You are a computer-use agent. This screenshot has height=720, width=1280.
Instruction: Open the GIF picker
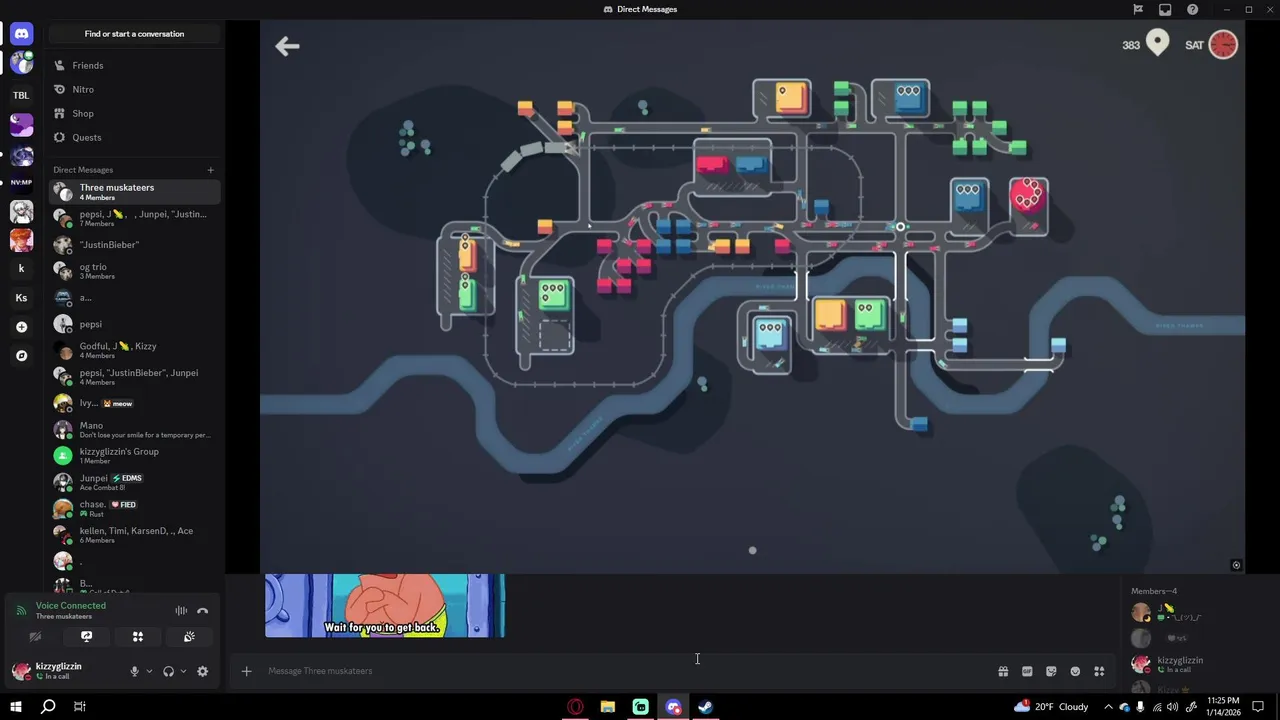click(1027, 671)
